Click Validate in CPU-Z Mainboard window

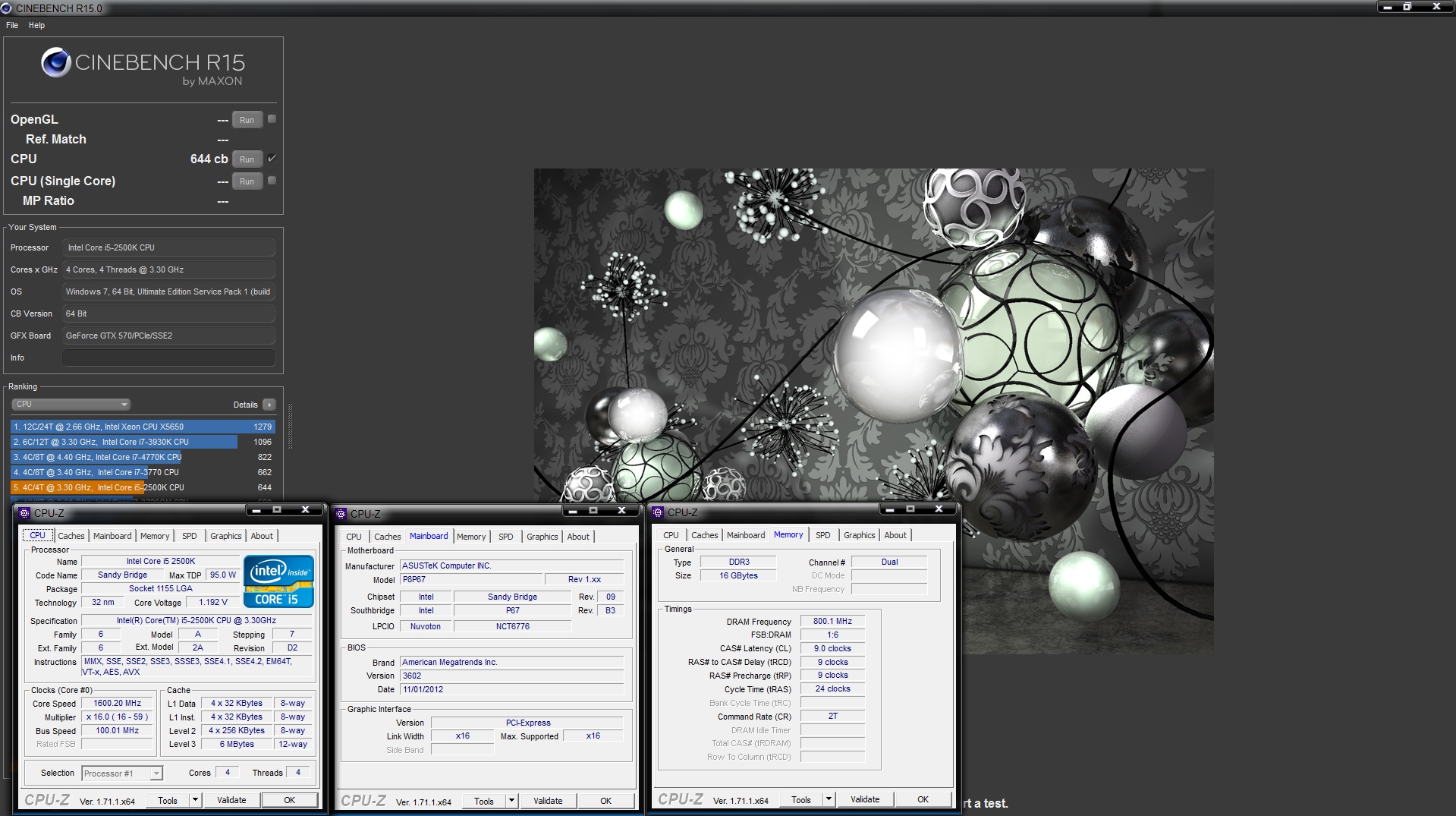pos(548,801)
